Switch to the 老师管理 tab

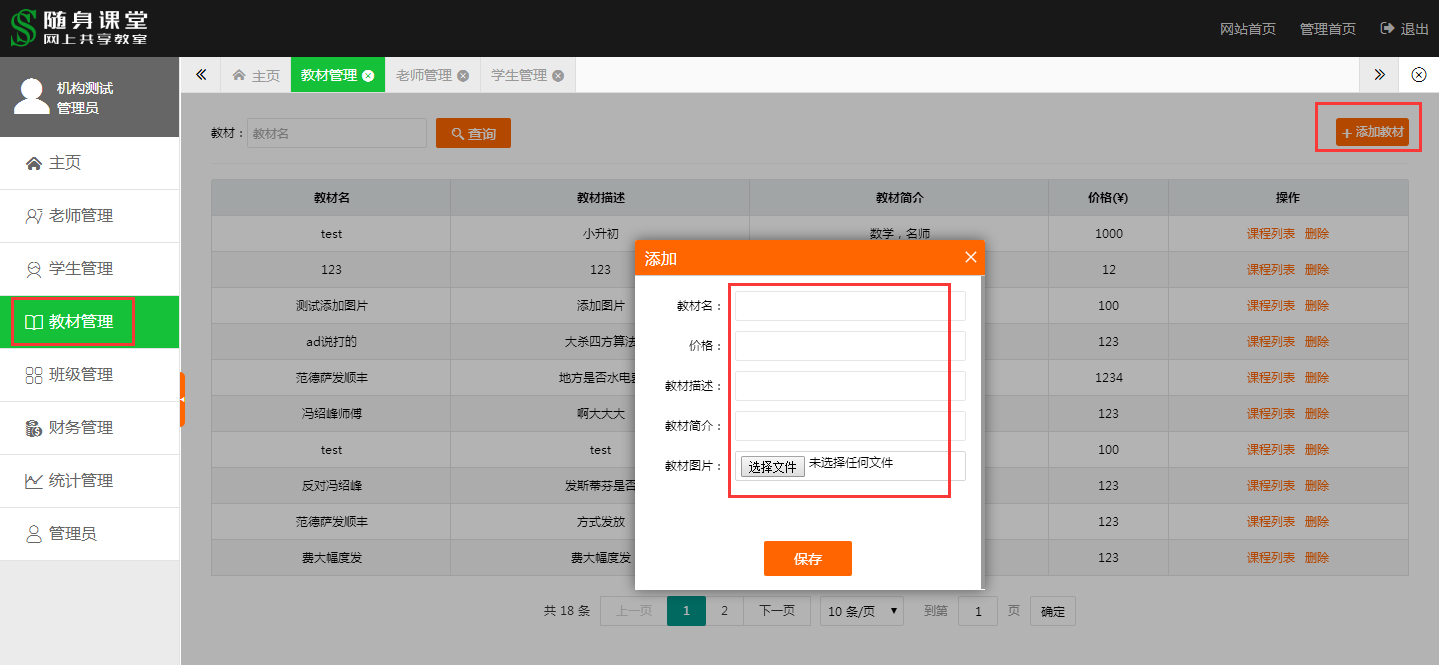(423, 75)
